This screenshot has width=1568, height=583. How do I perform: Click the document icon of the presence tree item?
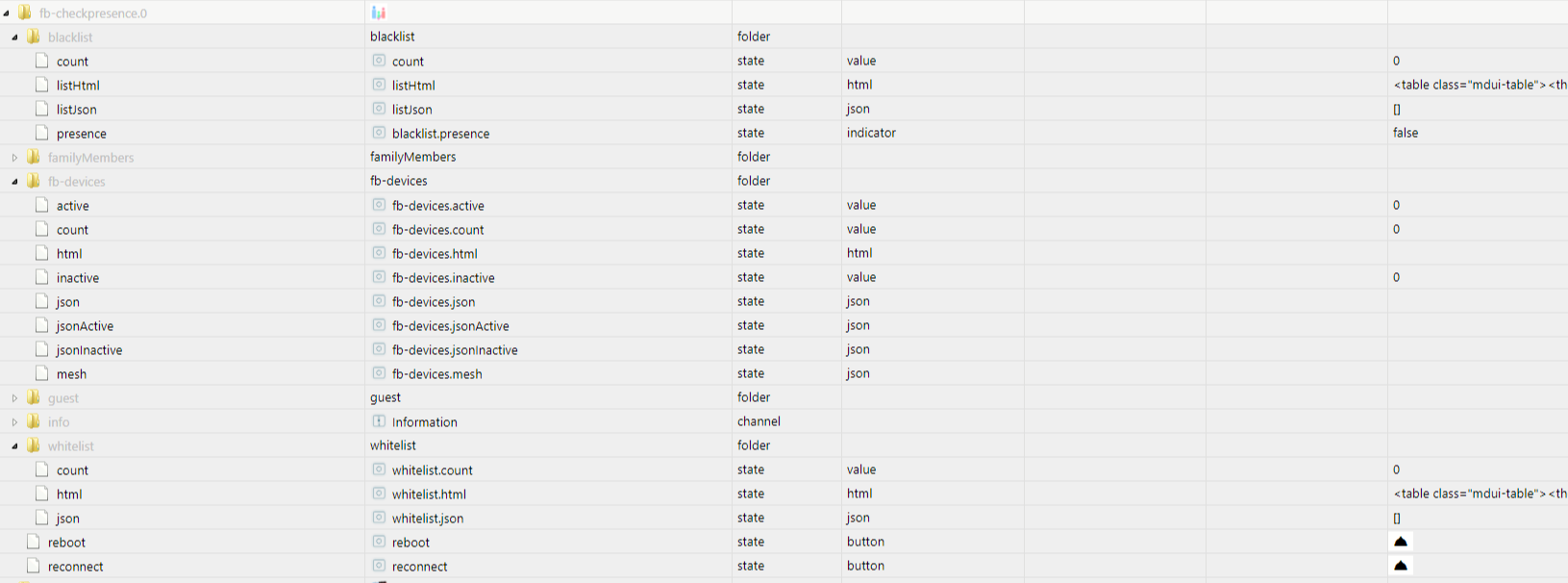[x=41, y=133]
